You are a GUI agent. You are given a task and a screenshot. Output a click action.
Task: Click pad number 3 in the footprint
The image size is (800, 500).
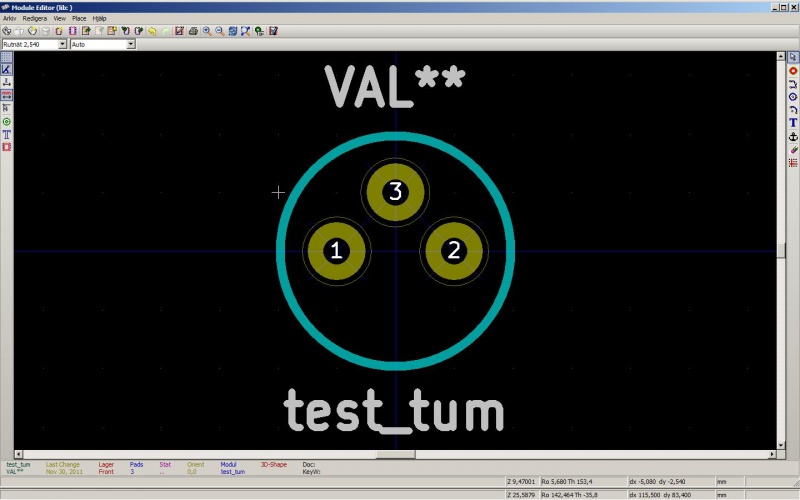[x=396, y=192]
